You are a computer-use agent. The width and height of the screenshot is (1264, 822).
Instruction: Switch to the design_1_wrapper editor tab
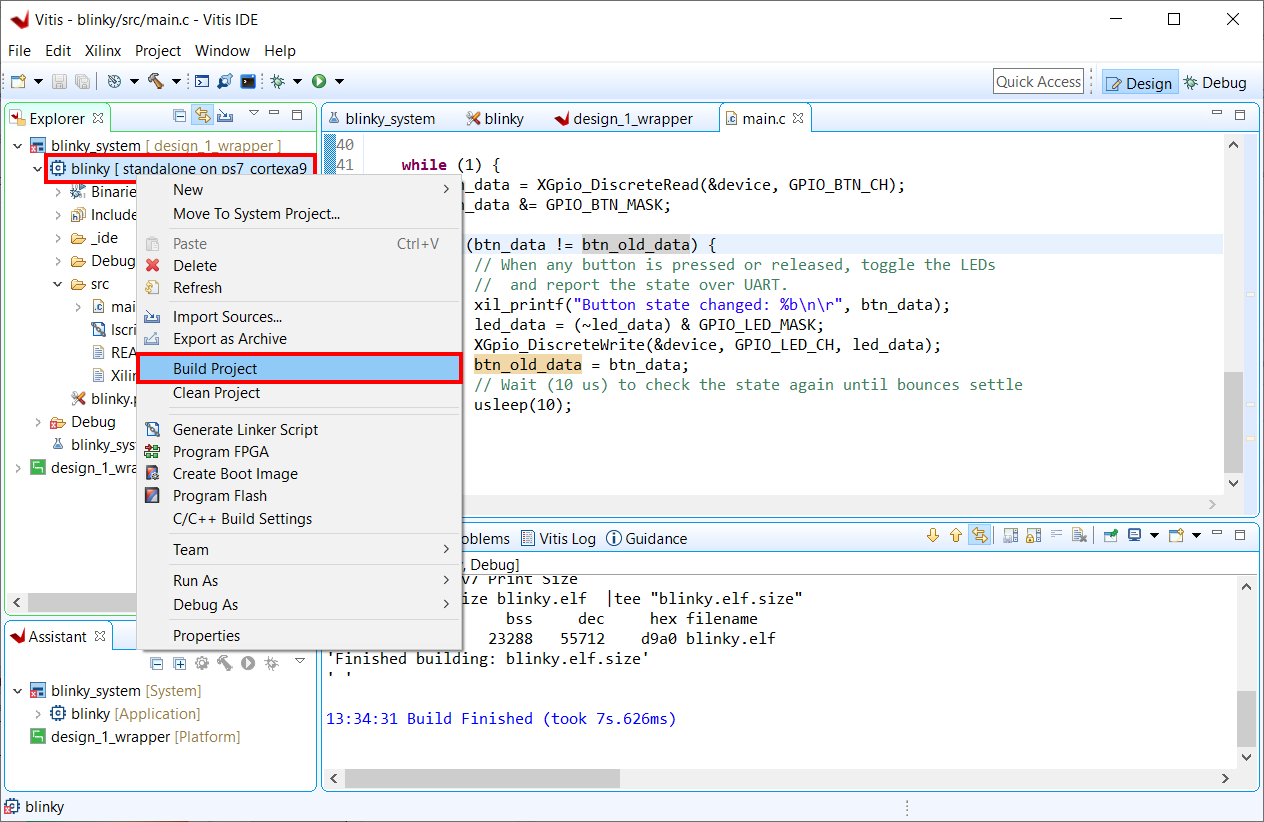coord(623,118)
